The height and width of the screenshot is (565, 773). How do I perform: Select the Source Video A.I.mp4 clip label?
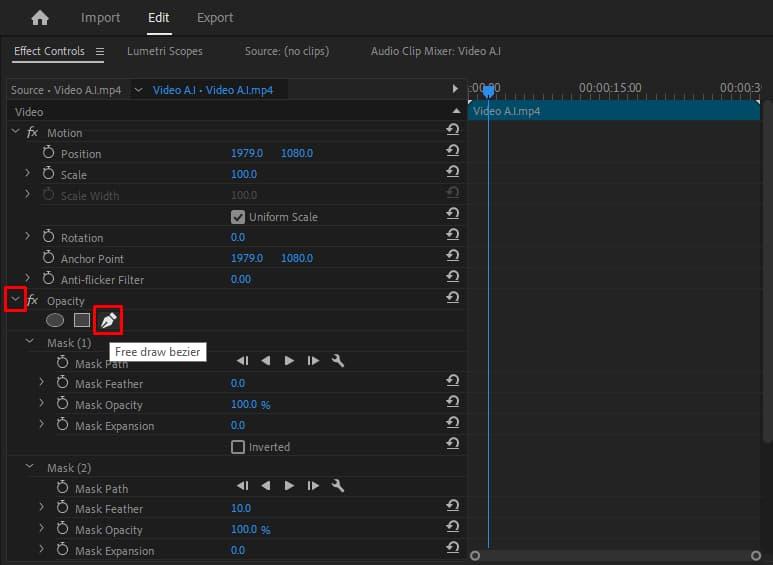[66, 90]
